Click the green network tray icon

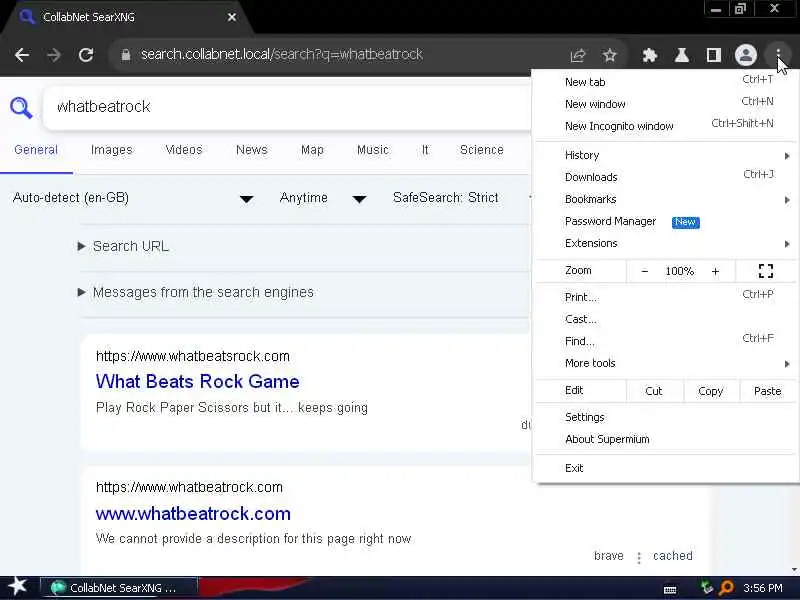click(x=707, y=588)
